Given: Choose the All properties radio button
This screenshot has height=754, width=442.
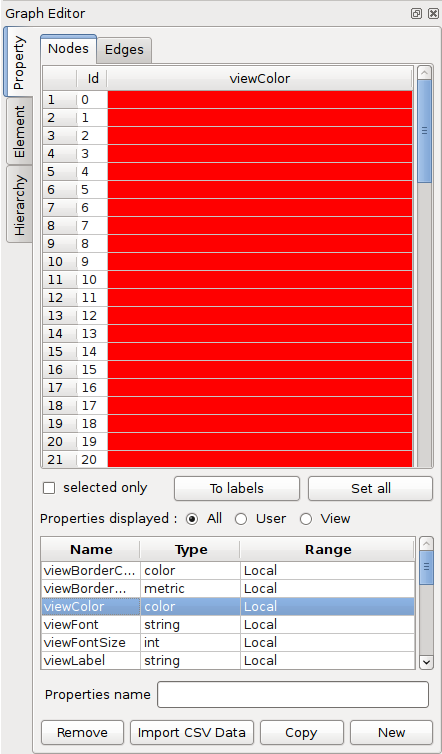Looking at the screenshot, I should click(191, 519).
